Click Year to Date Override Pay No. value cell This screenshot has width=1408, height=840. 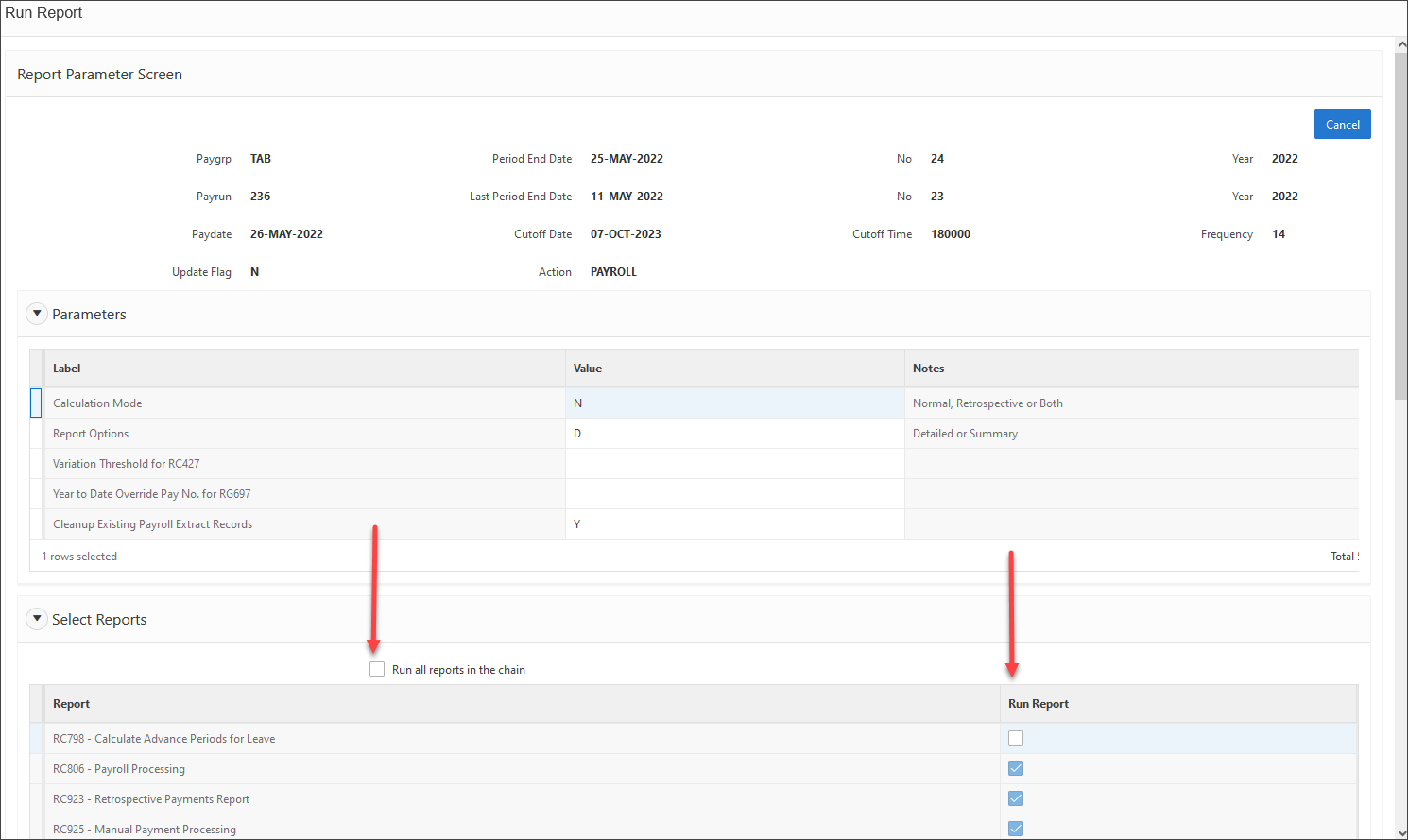click(734, 494)
